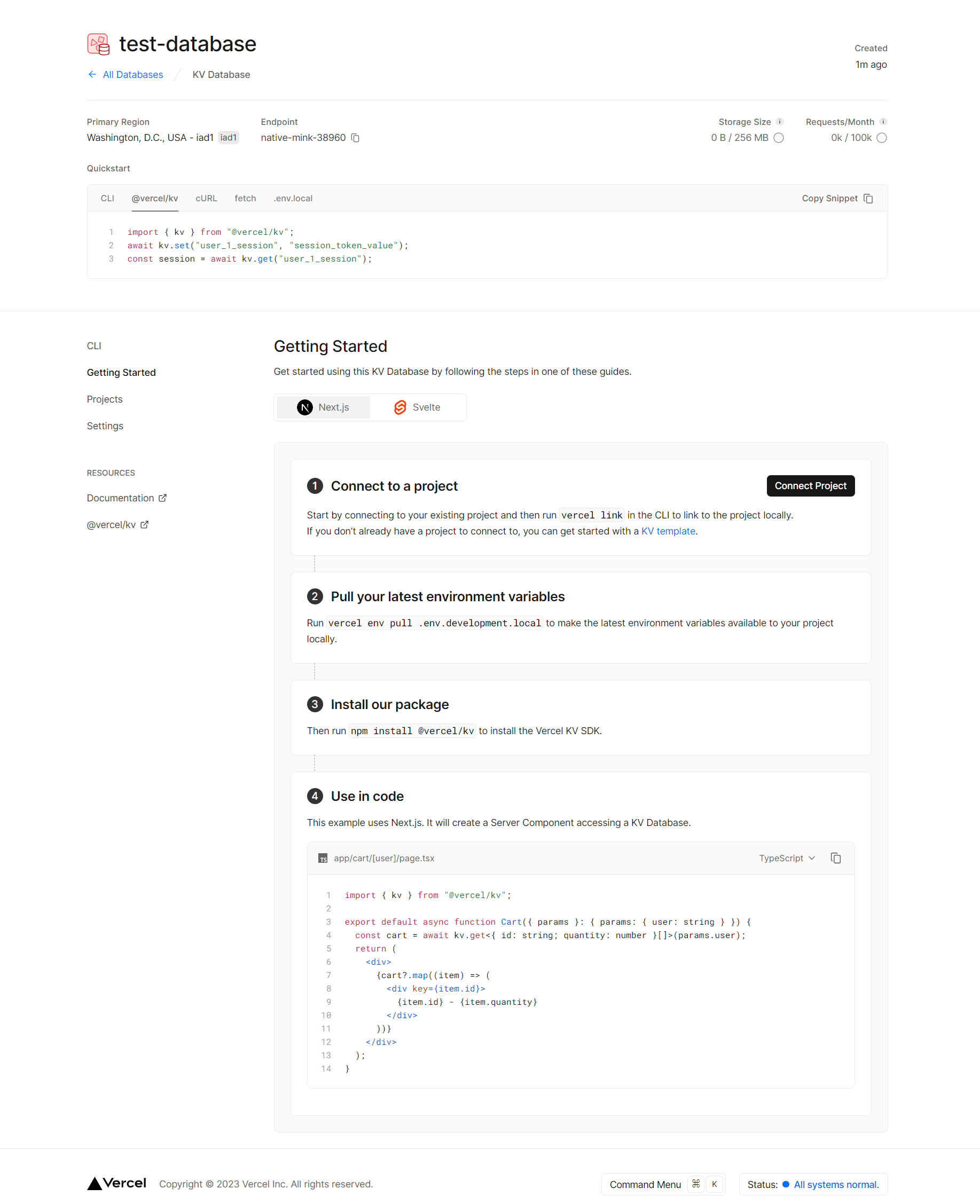The width and height of the screenshot is (980, 1204).
Task: Choose the Svelte guide
Action: pos(417,407)
